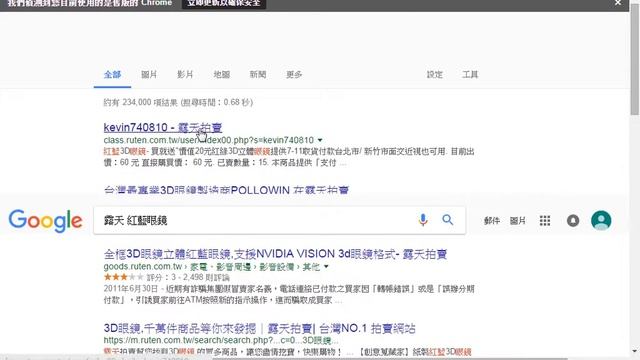640x360 pixels.
Task: Open the notifications bell
Action: coord(573,221)
